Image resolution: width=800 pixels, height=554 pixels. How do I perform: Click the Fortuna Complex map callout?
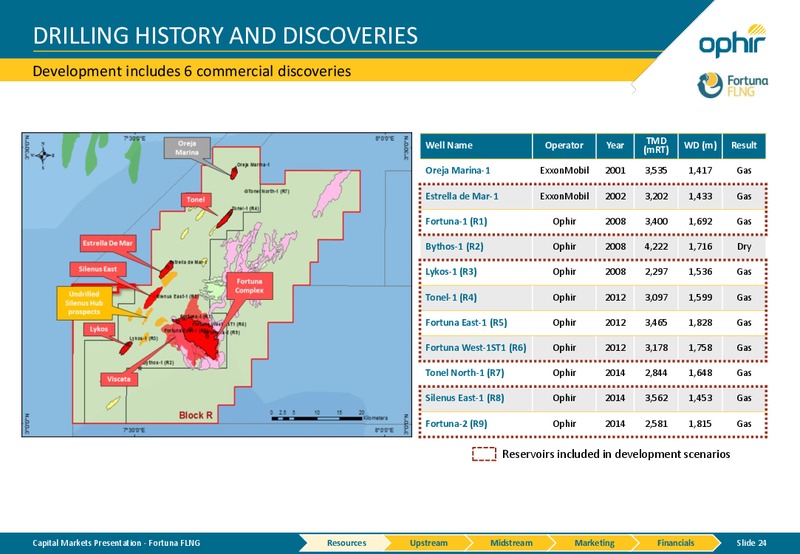pos(249,286)
